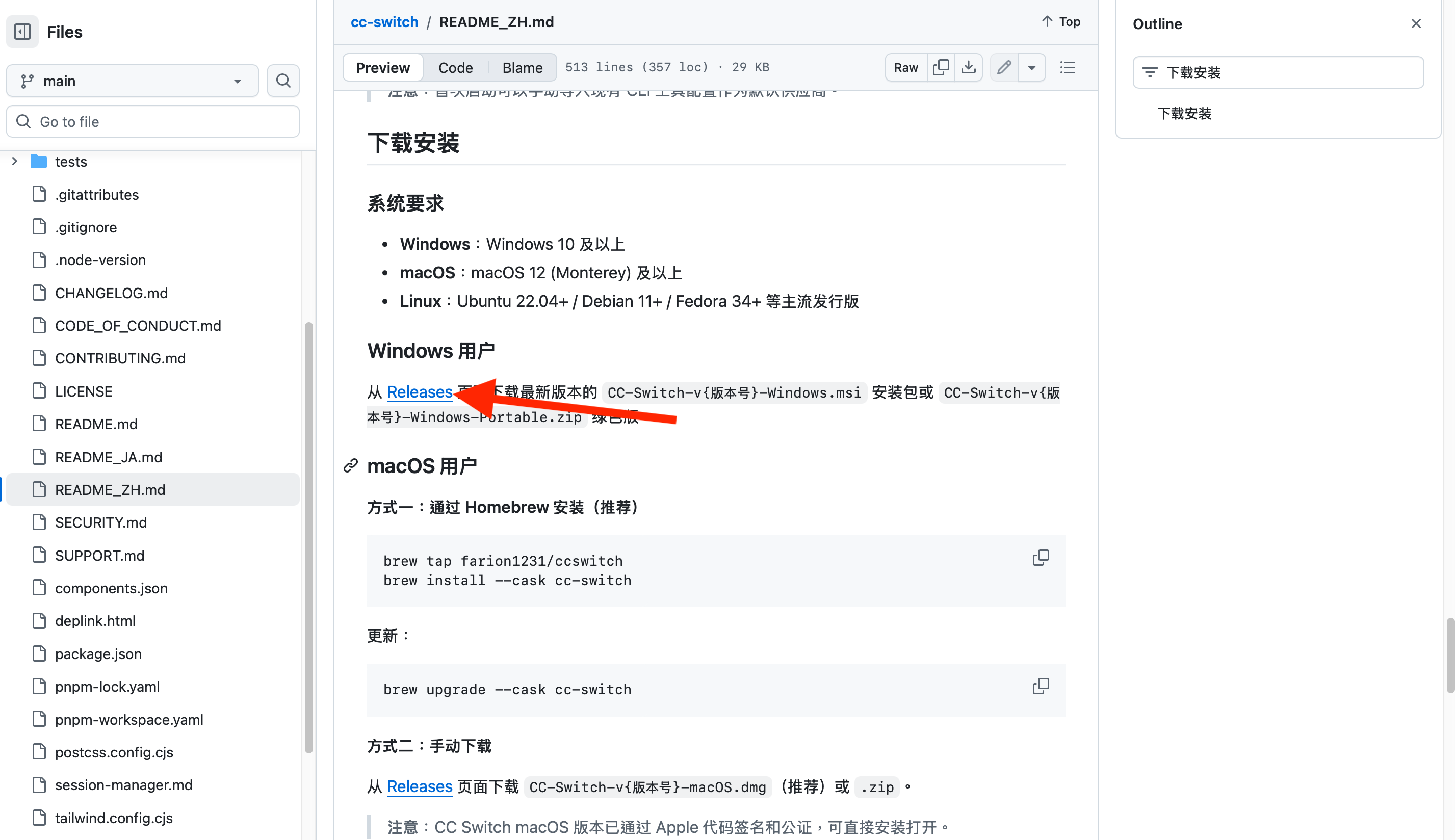Click the outline filter input field

(1279, 73)
